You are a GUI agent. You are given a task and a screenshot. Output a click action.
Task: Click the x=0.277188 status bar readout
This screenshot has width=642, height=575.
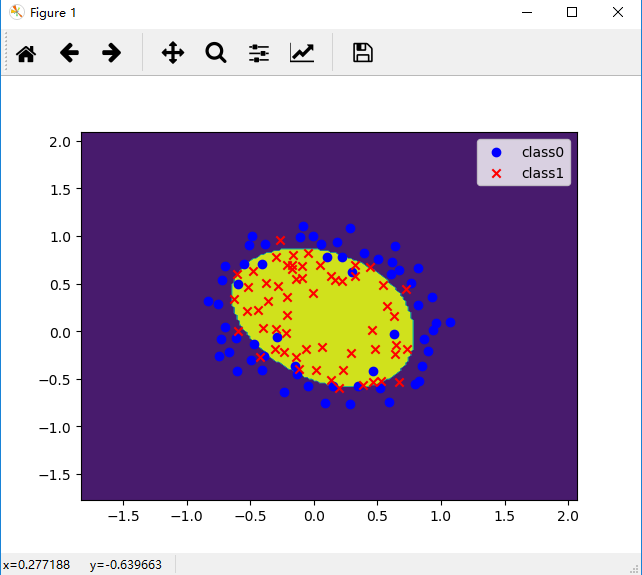[36, 565]
